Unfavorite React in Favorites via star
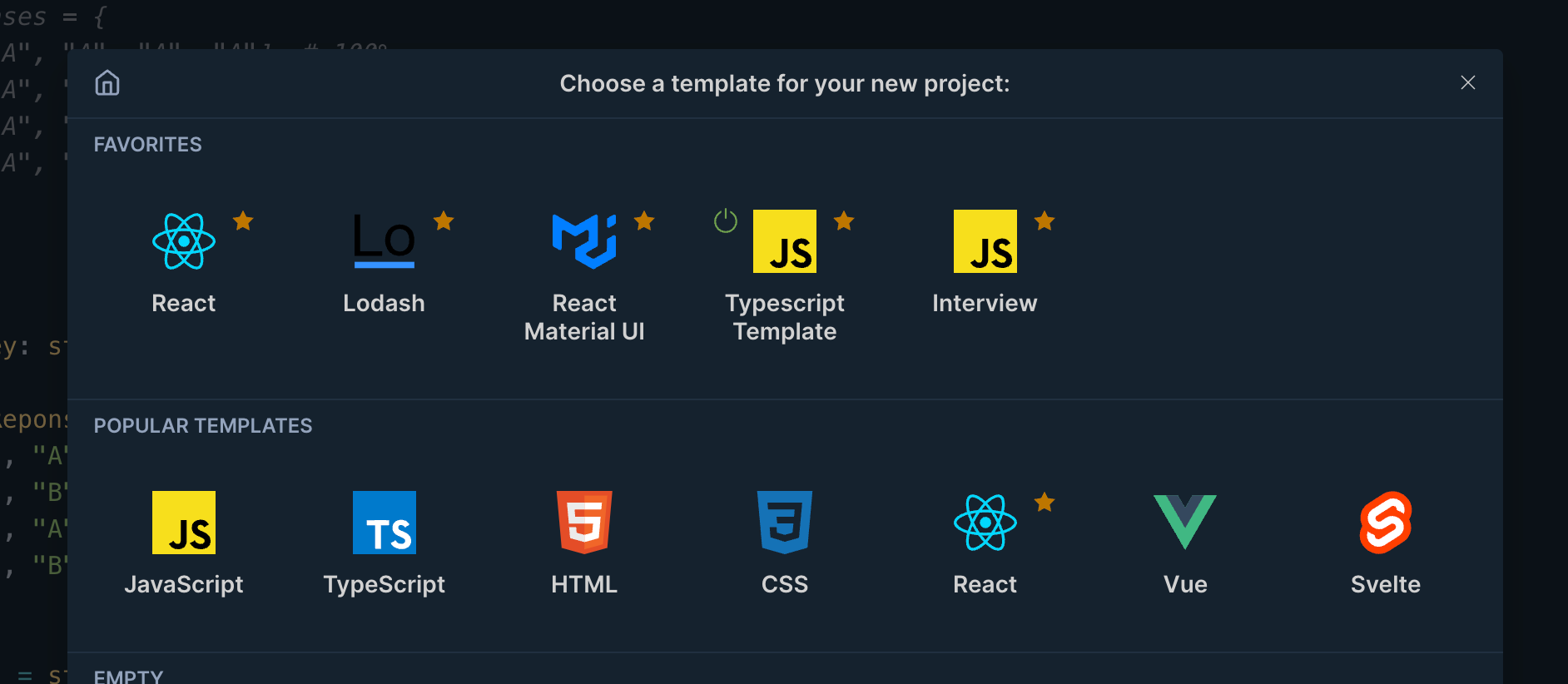This screenshot has height=684, width=1568. point(243,221)
